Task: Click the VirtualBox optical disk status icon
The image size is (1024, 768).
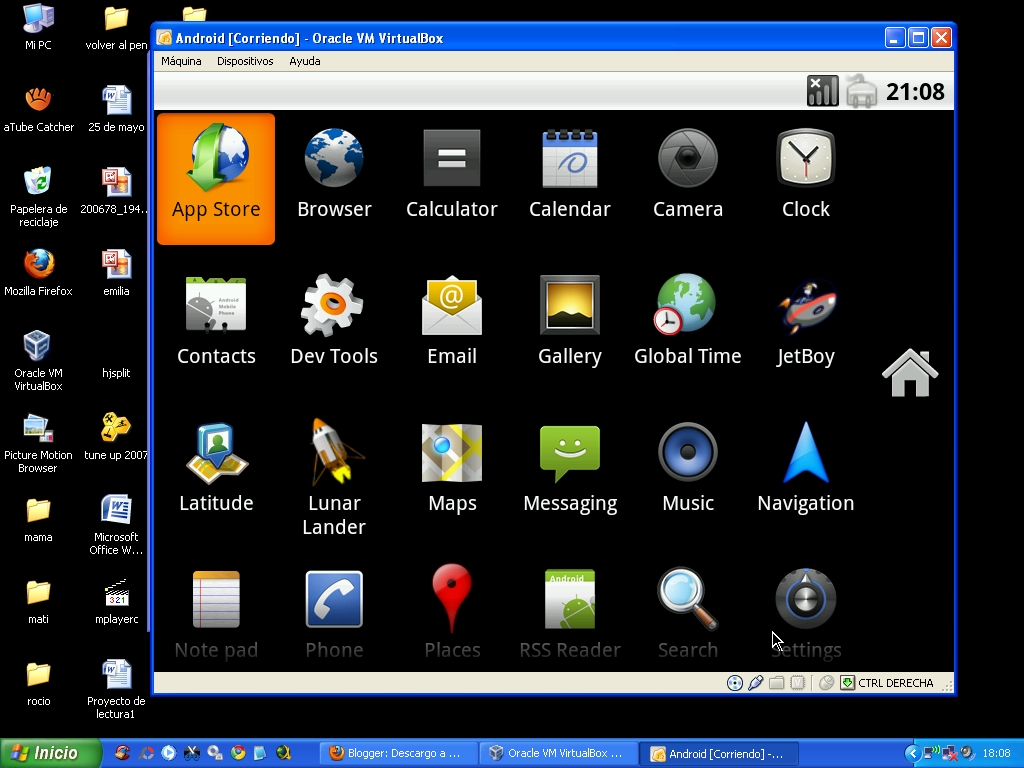Action: [x=735, y=683]
